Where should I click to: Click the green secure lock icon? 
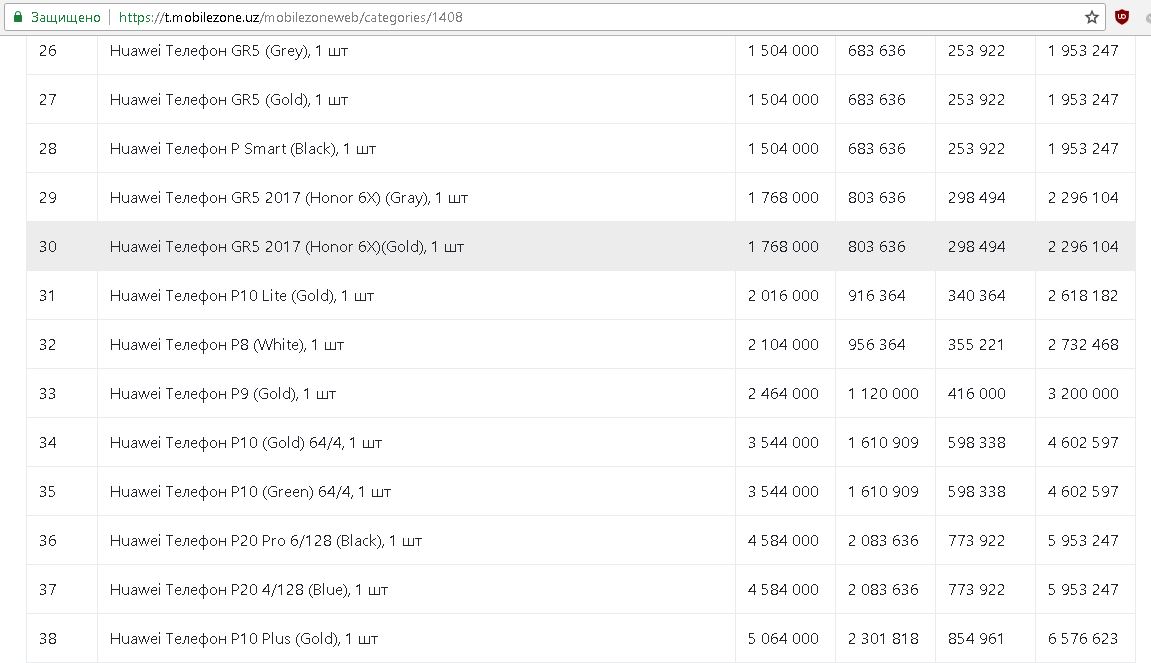coord(17,17)
